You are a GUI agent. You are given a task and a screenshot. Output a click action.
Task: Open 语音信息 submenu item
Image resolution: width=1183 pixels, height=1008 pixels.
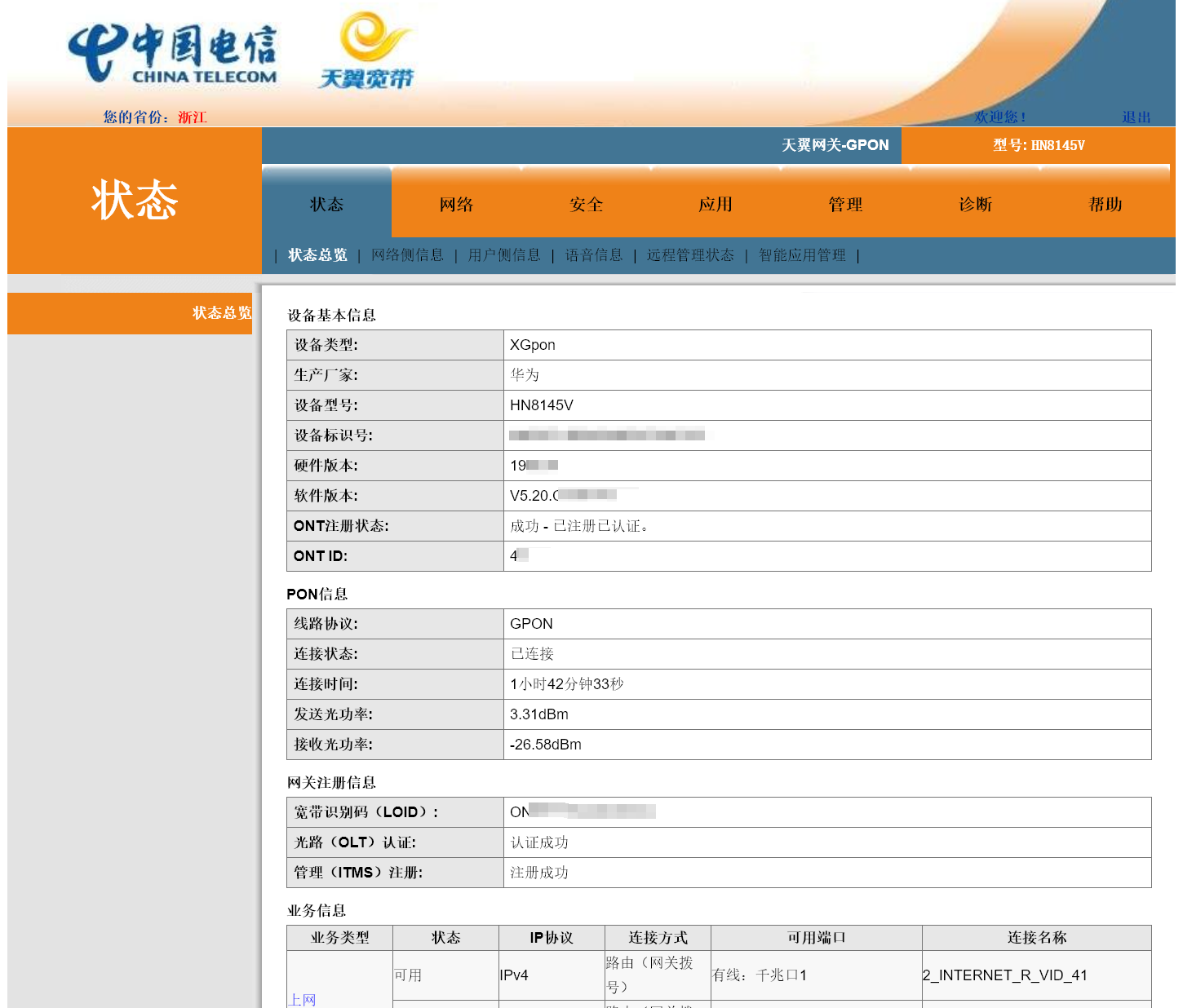pyautogui.click(x=594, y=255)
